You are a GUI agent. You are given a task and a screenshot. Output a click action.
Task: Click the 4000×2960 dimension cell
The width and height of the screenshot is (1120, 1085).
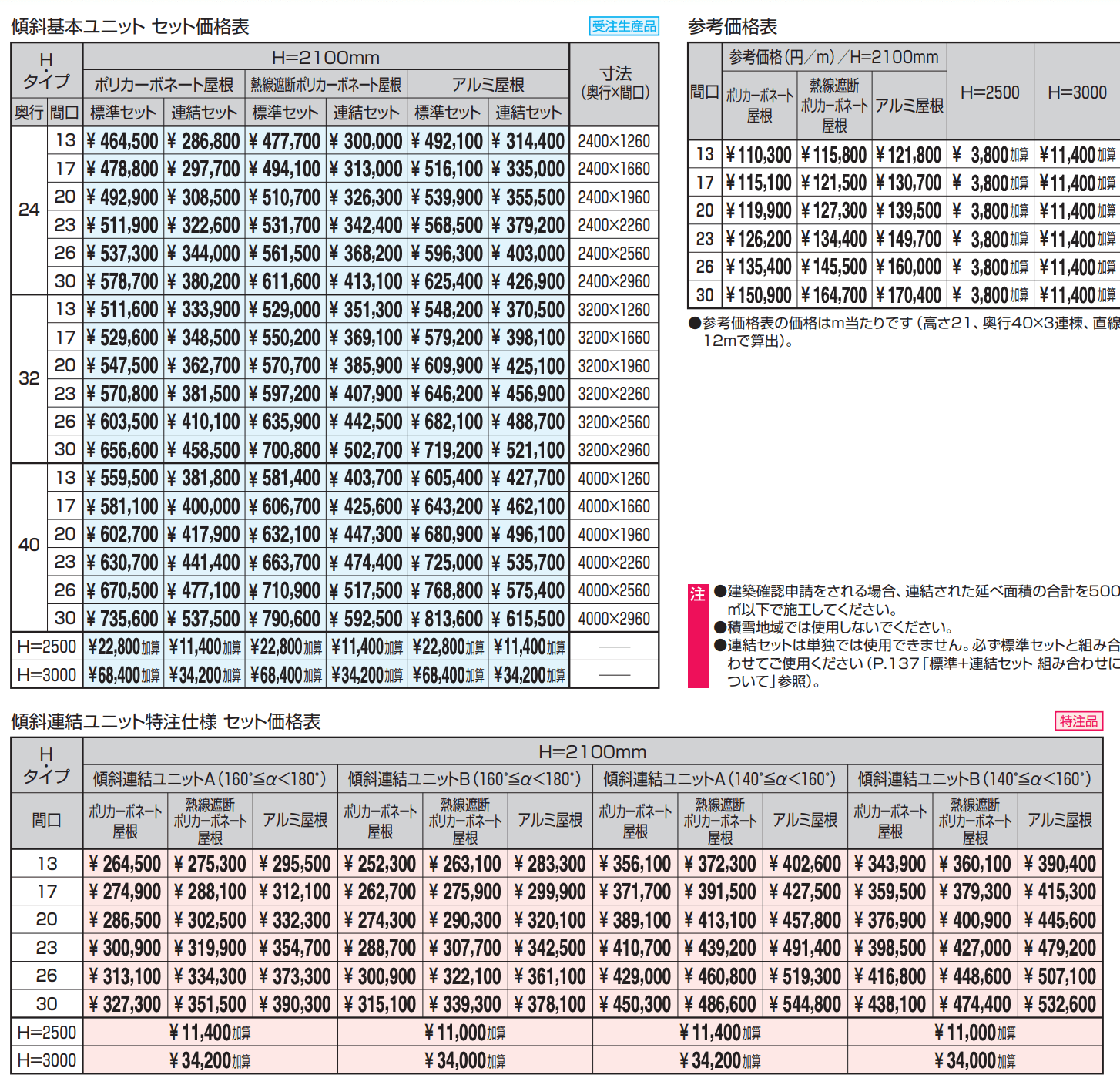coord(614,619)
